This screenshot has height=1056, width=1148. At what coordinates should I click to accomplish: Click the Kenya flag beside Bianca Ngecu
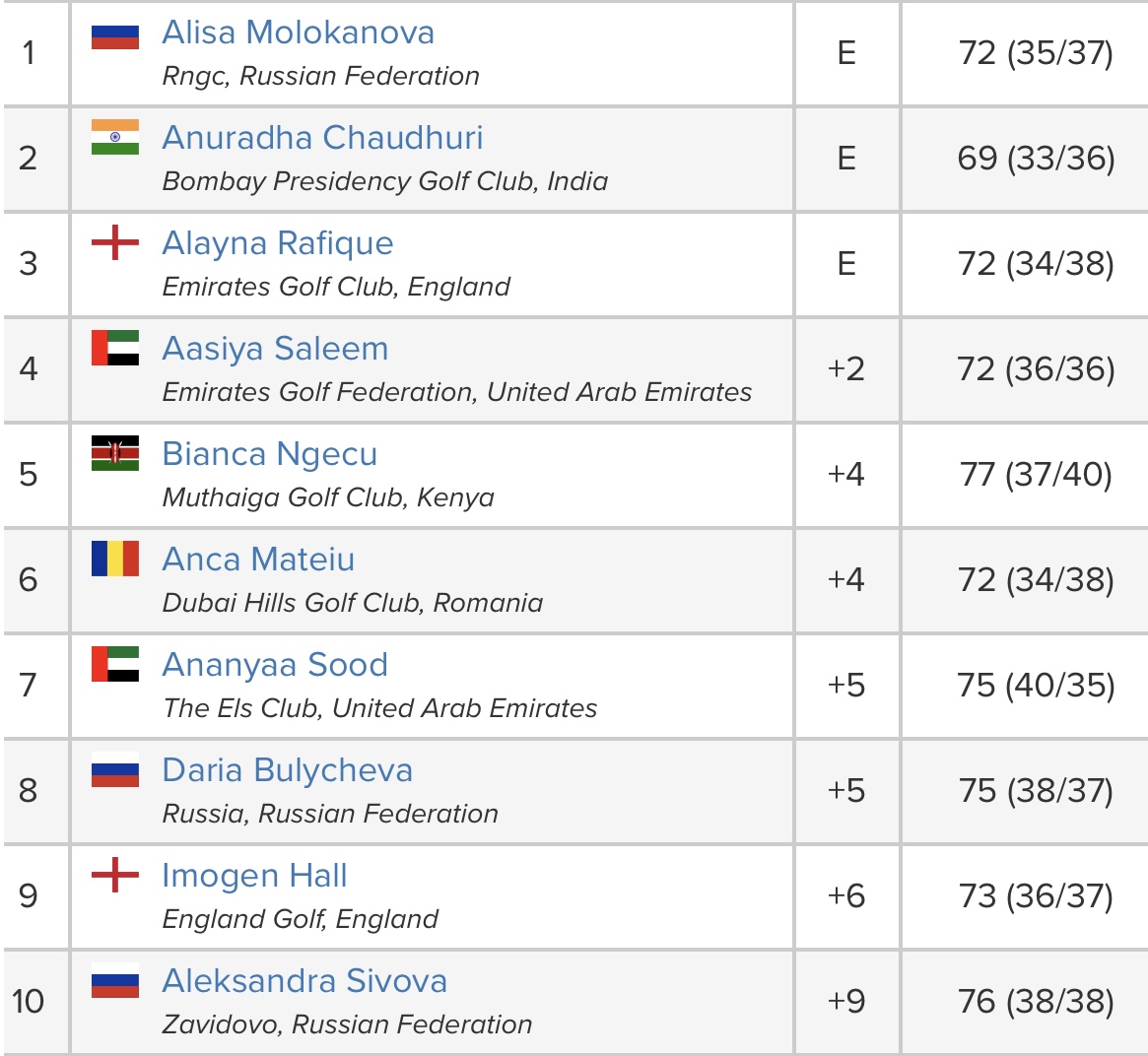pyautogui.click(x=115, y=454)
